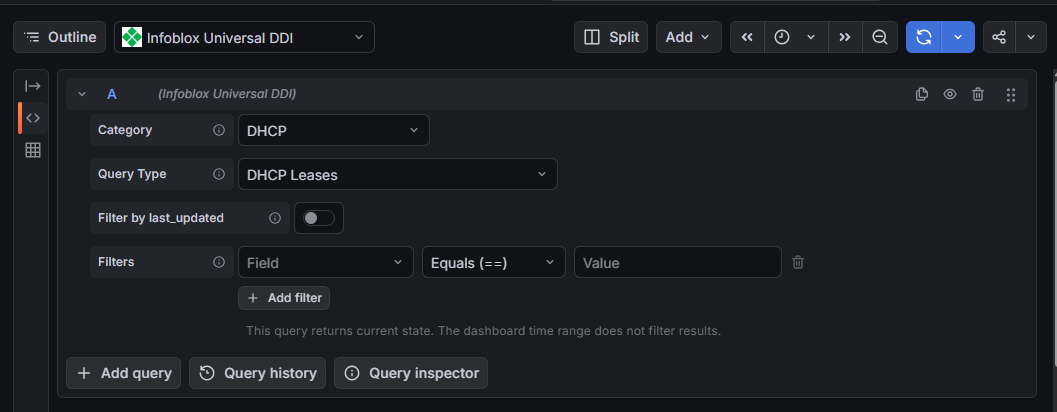Open the Category dropdown set to DHCP
1057x412 pixels.
(334, 130)
